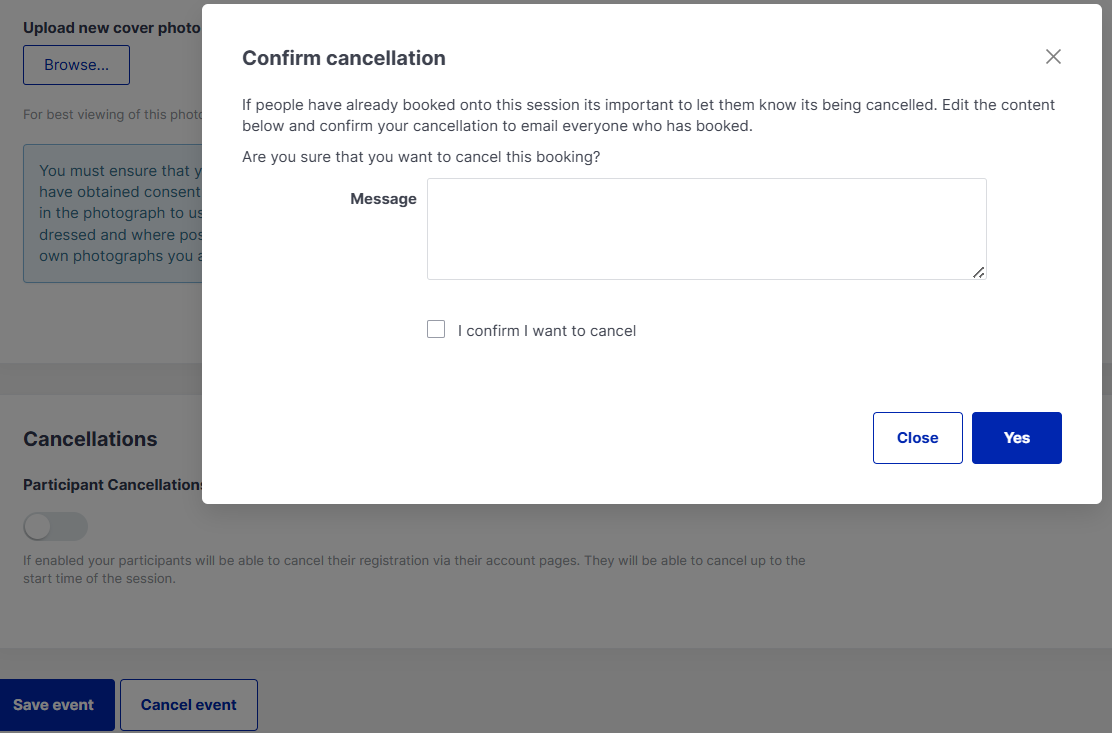Click the Message field label
Screen dimensions: 1112x733
pos(383,199)
